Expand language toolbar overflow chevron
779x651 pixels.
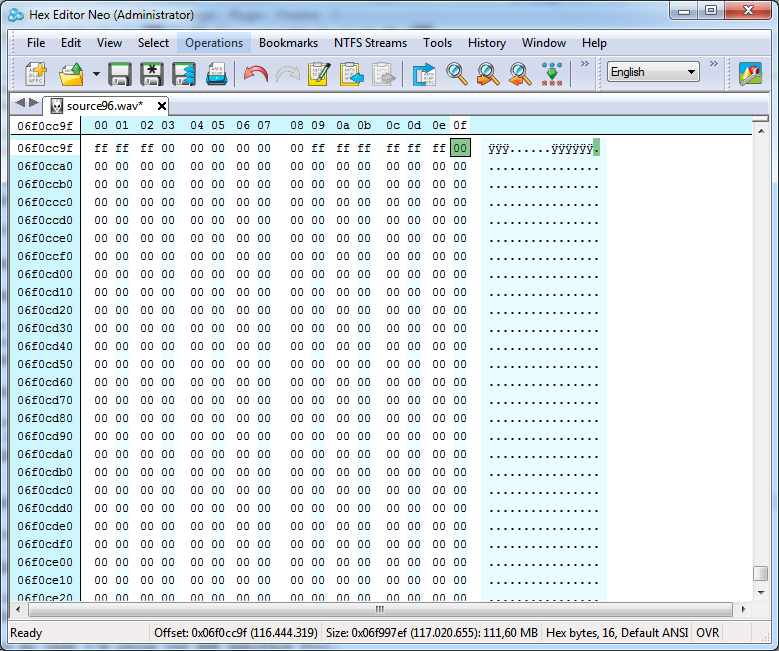click(713, 64)
